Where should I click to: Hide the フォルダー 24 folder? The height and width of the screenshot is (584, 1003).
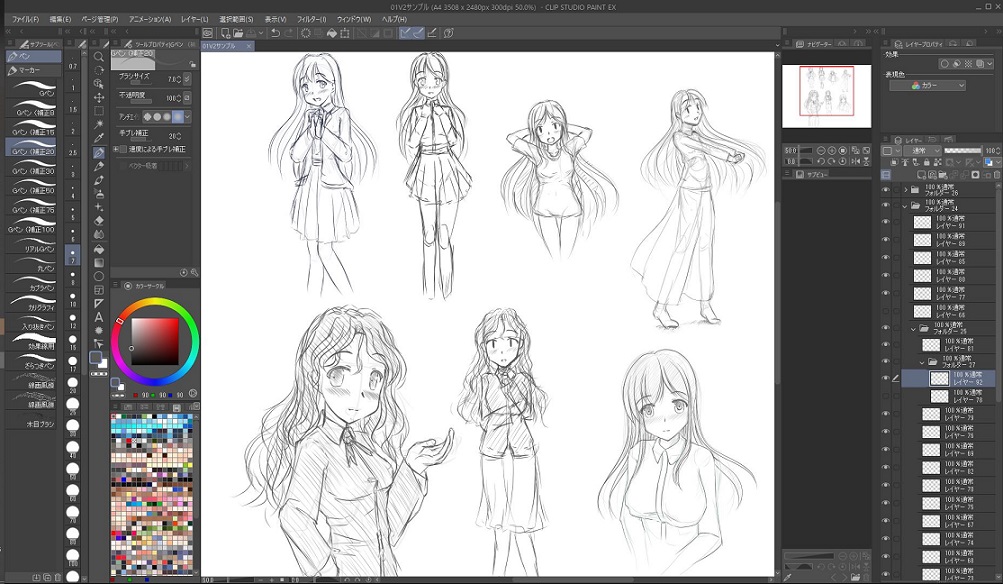pos(885,206)
